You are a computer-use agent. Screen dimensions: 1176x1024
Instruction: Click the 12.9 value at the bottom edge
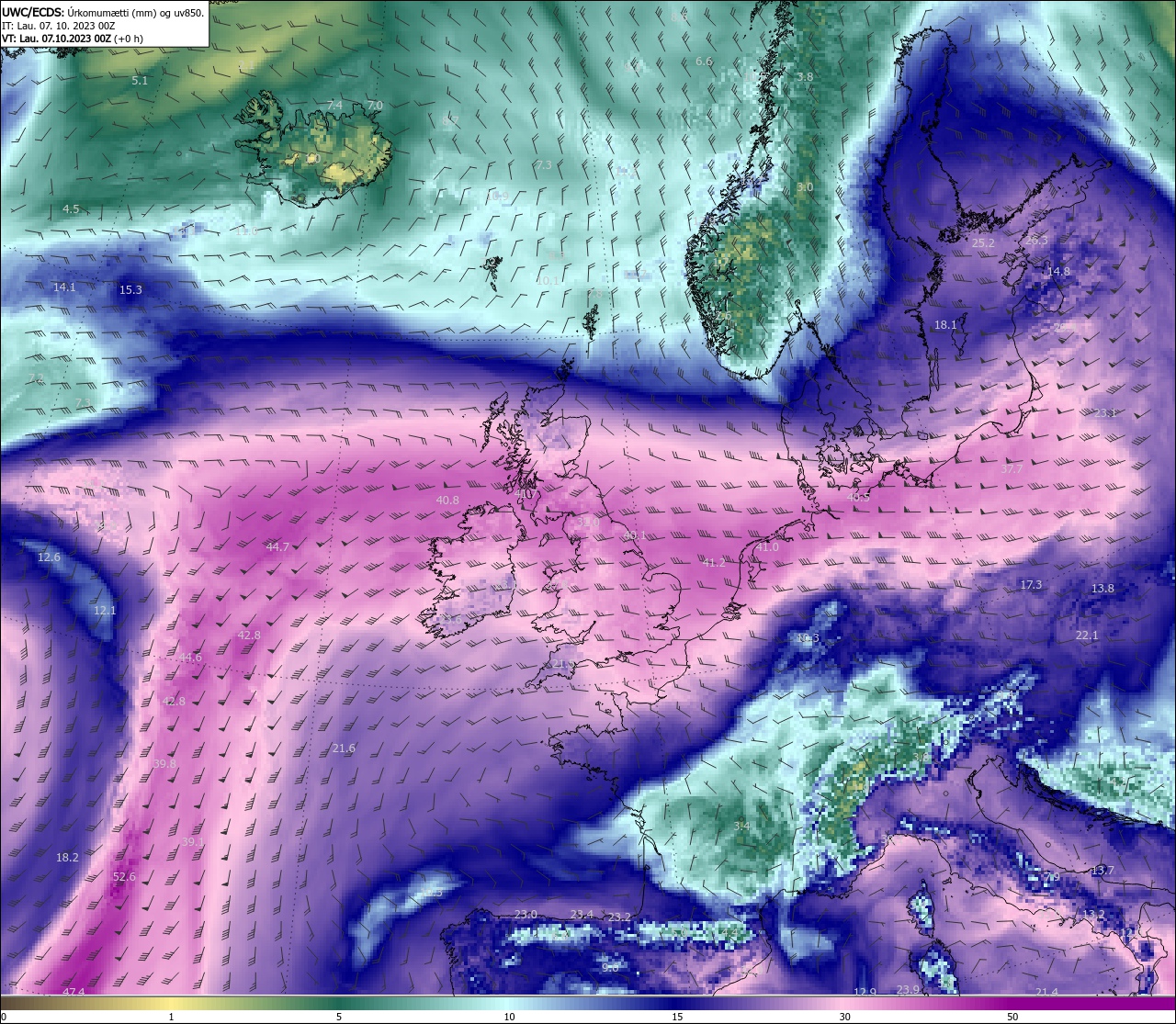[x=865, y=992]
